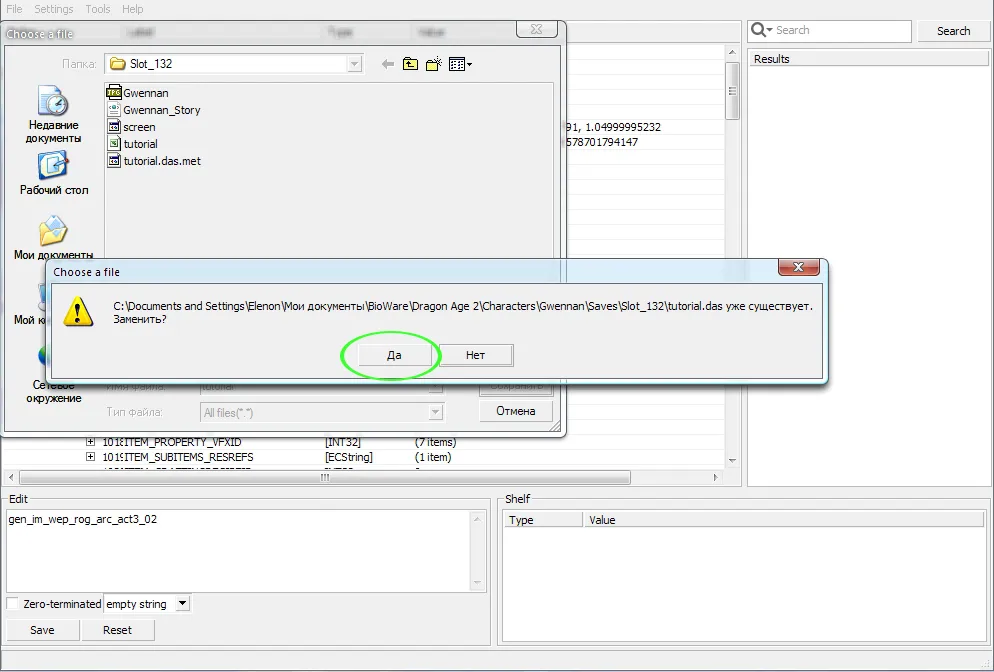Click the [INT32] type cell

tap(343, 442)
